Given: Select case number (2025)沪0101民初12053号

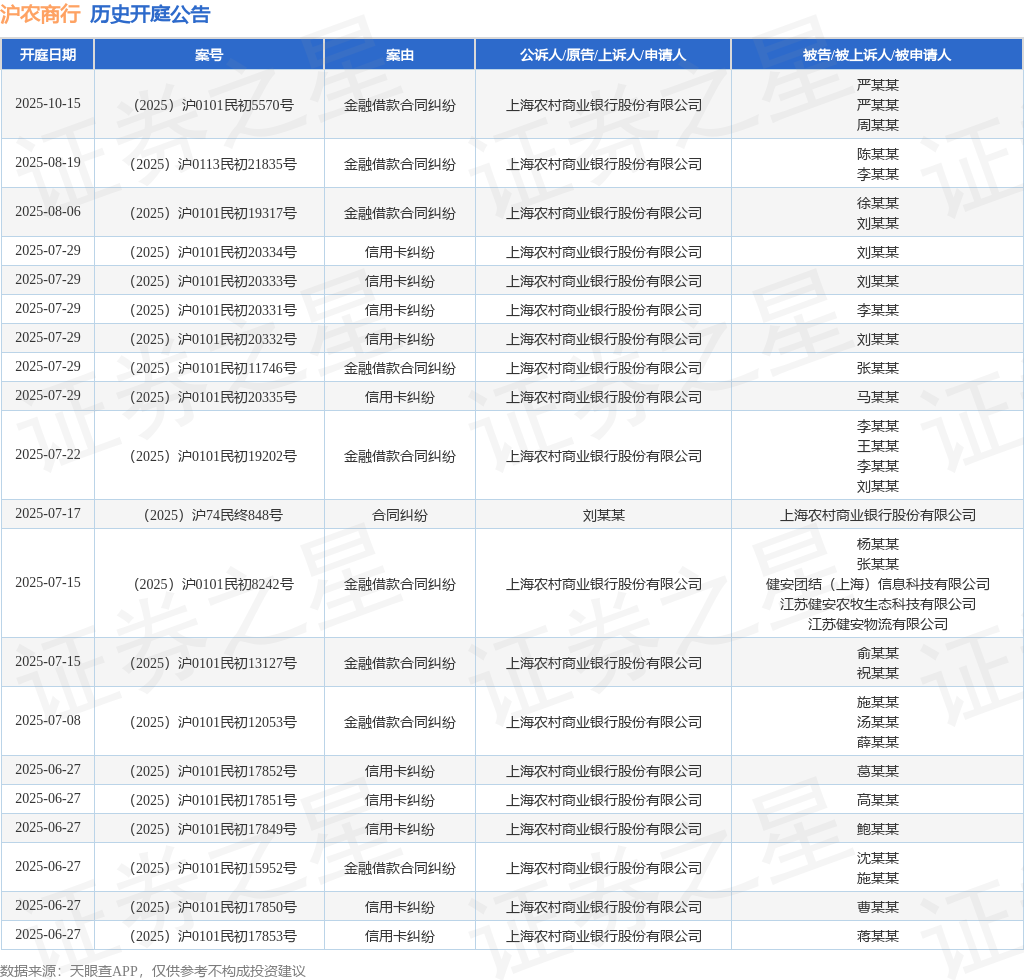Looking at the screenshot, I should pos(214,721).
